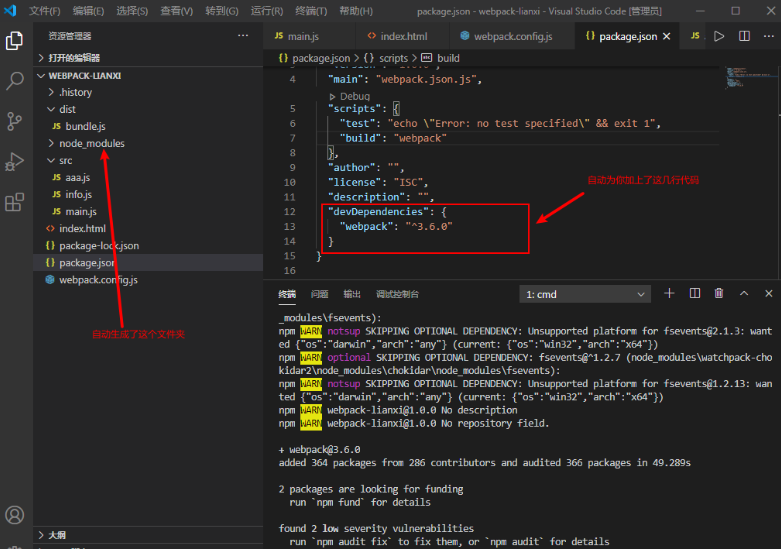Select package.json in the file tree
781x549 pixels.
click(148, 263)
